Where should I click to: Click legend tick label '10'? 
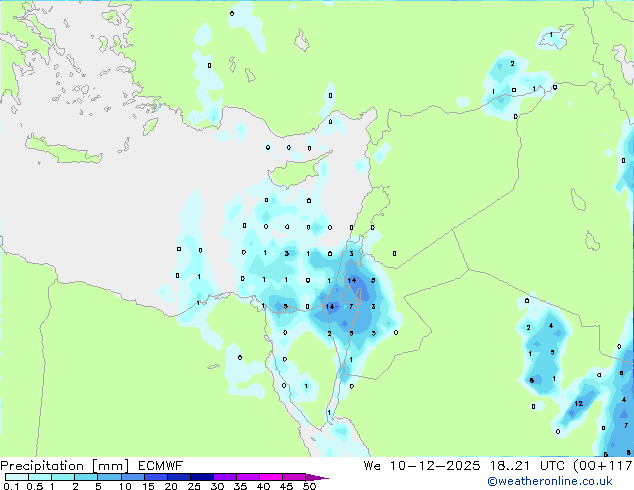coord(125,486)
